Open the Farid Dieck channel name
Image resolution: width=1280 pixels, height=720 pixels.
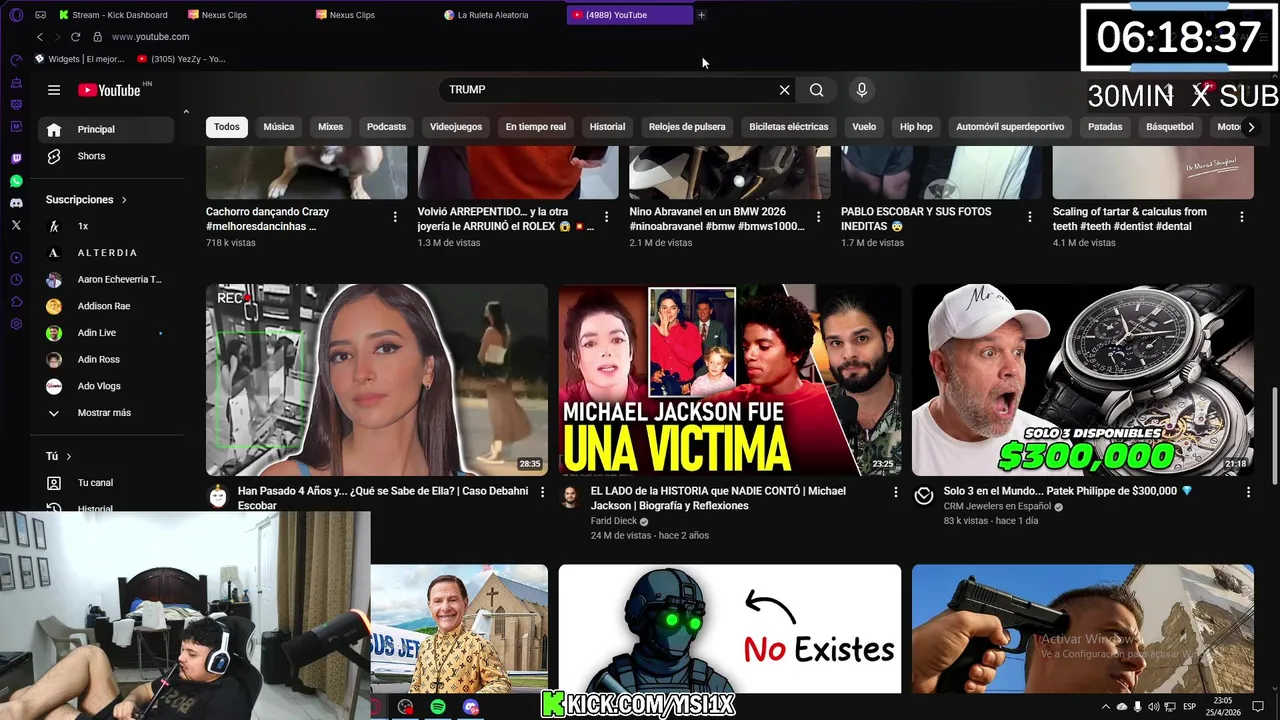click(x=614, y=521)
